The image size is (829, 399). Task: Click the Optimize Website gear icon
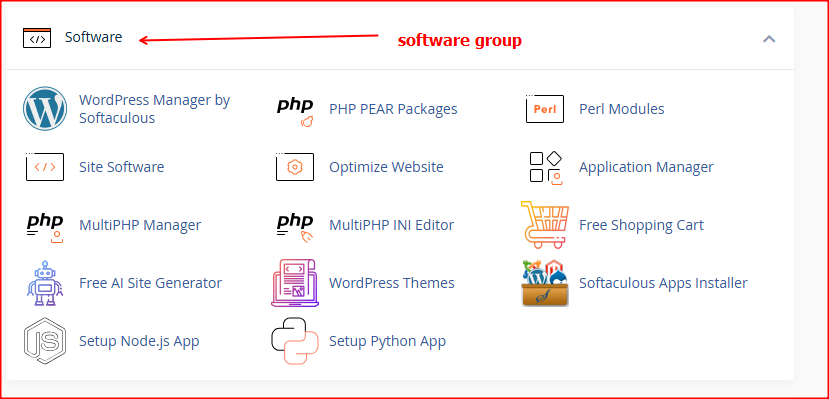295,166
